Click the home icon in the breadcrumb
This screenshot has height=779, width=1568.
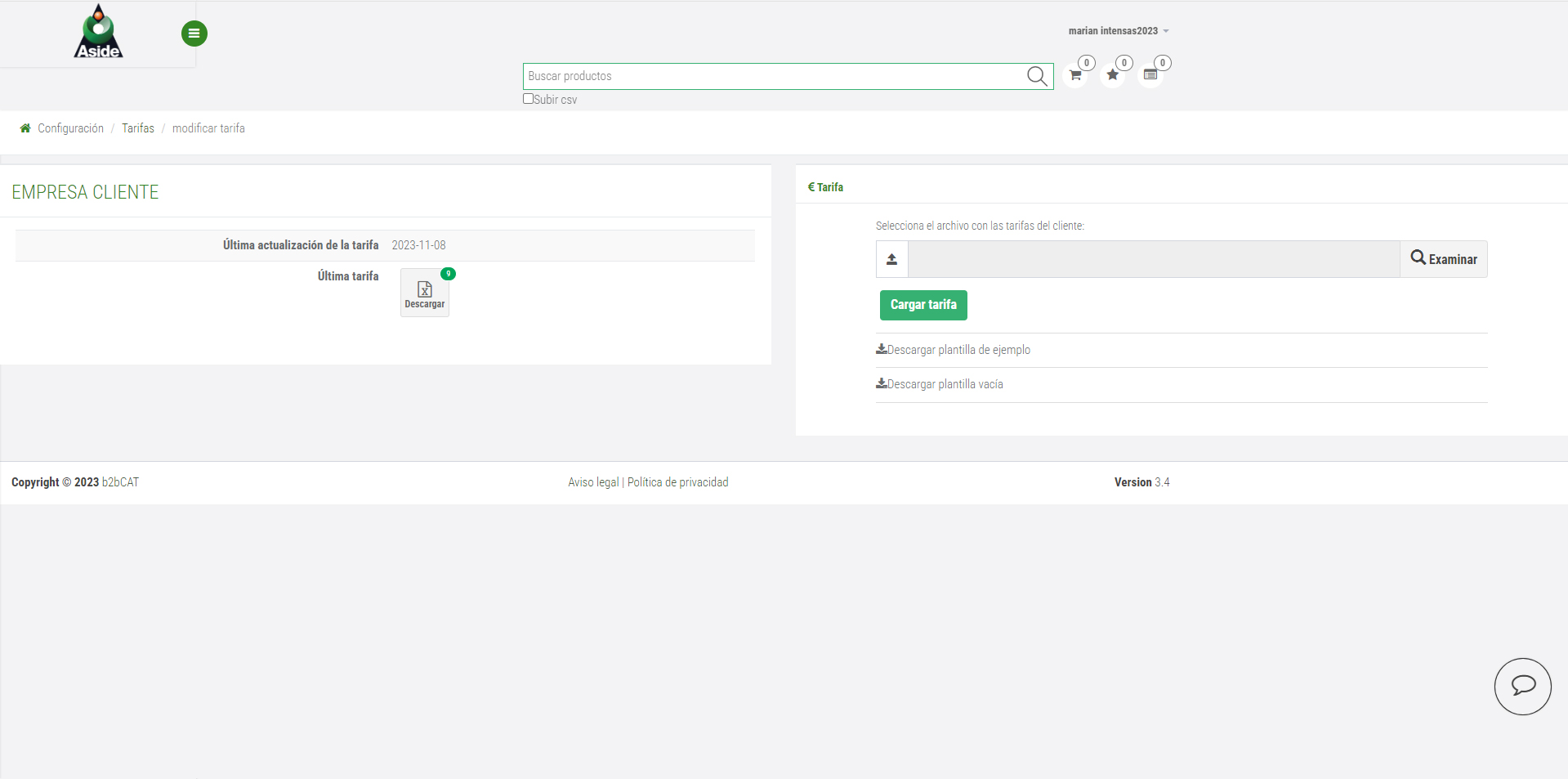point(25,128)
